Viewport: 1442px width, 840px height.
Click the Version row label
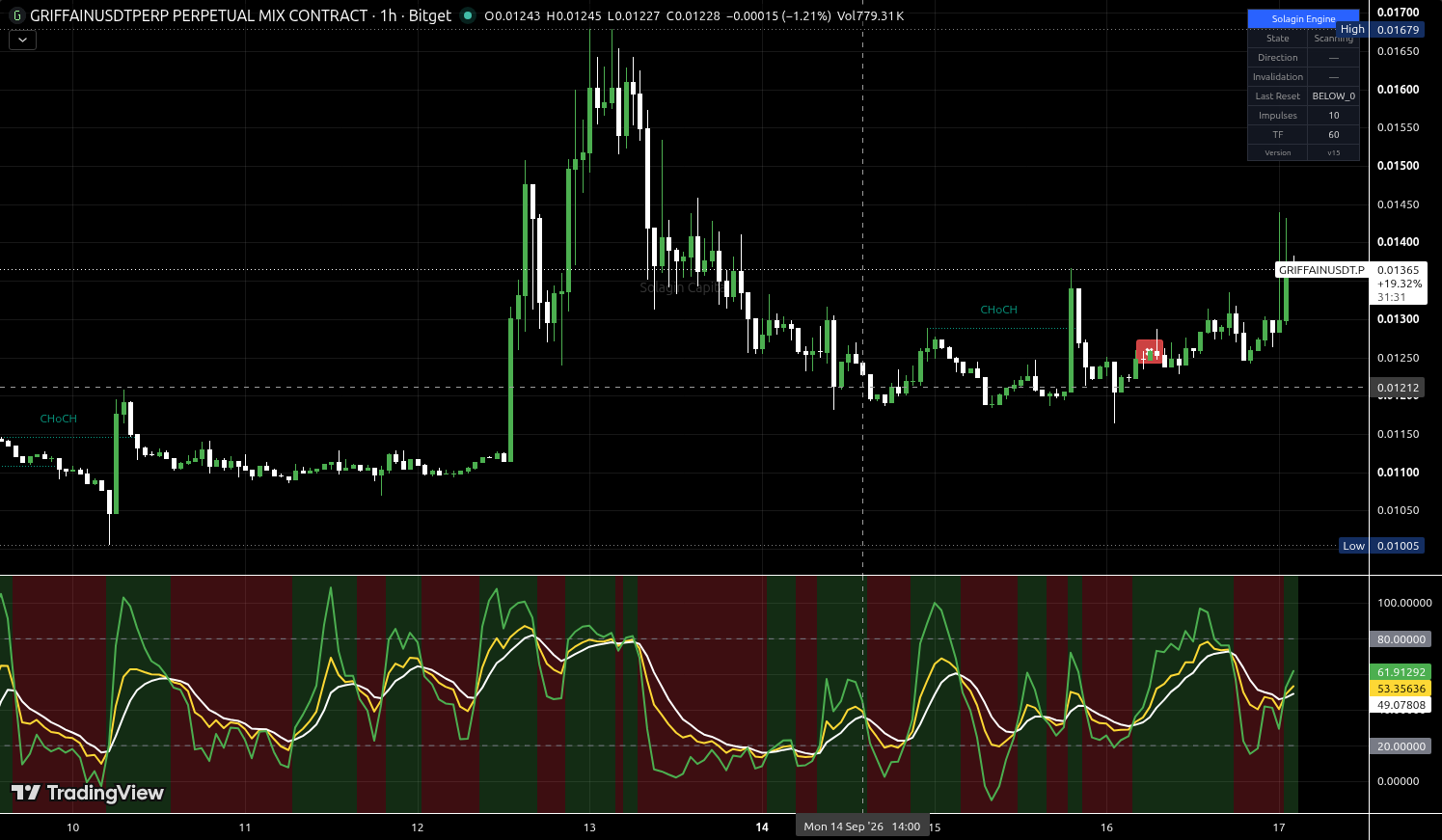[x=1277, y=152]
